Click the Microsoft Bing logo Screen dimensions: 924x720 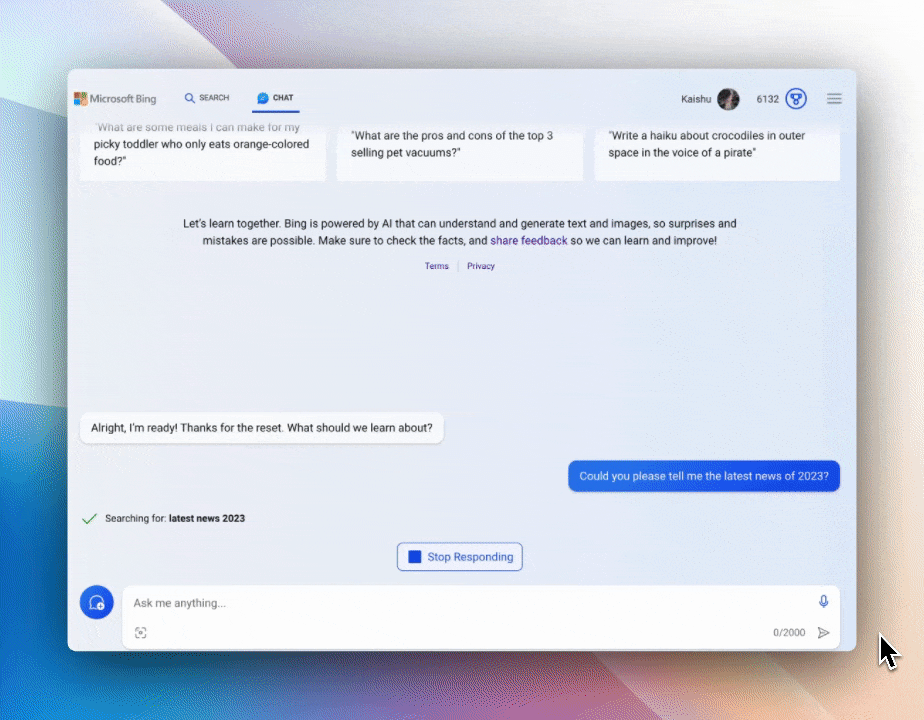tap(115, 99)
